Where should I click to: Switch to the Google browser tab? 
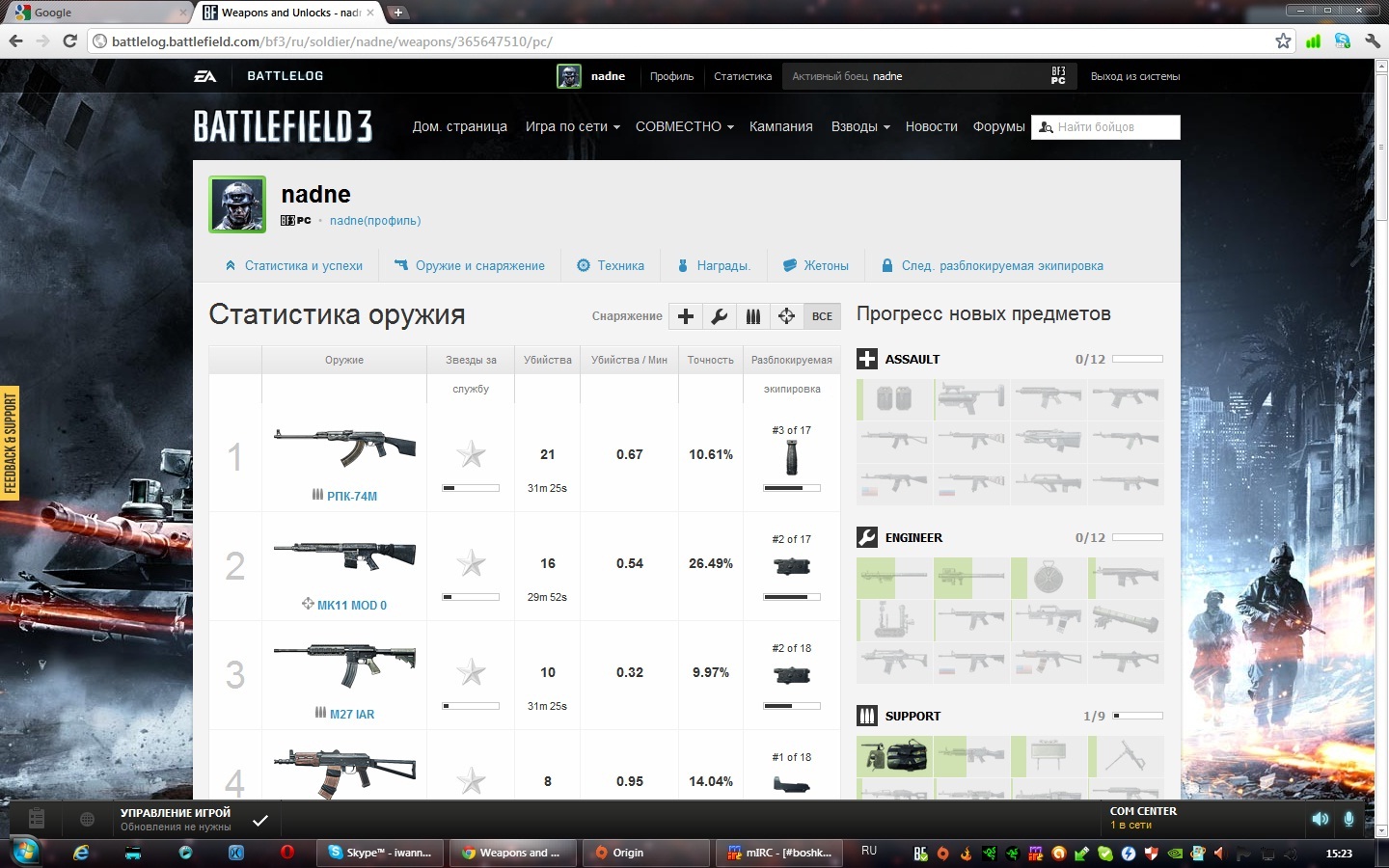(96, 13)
